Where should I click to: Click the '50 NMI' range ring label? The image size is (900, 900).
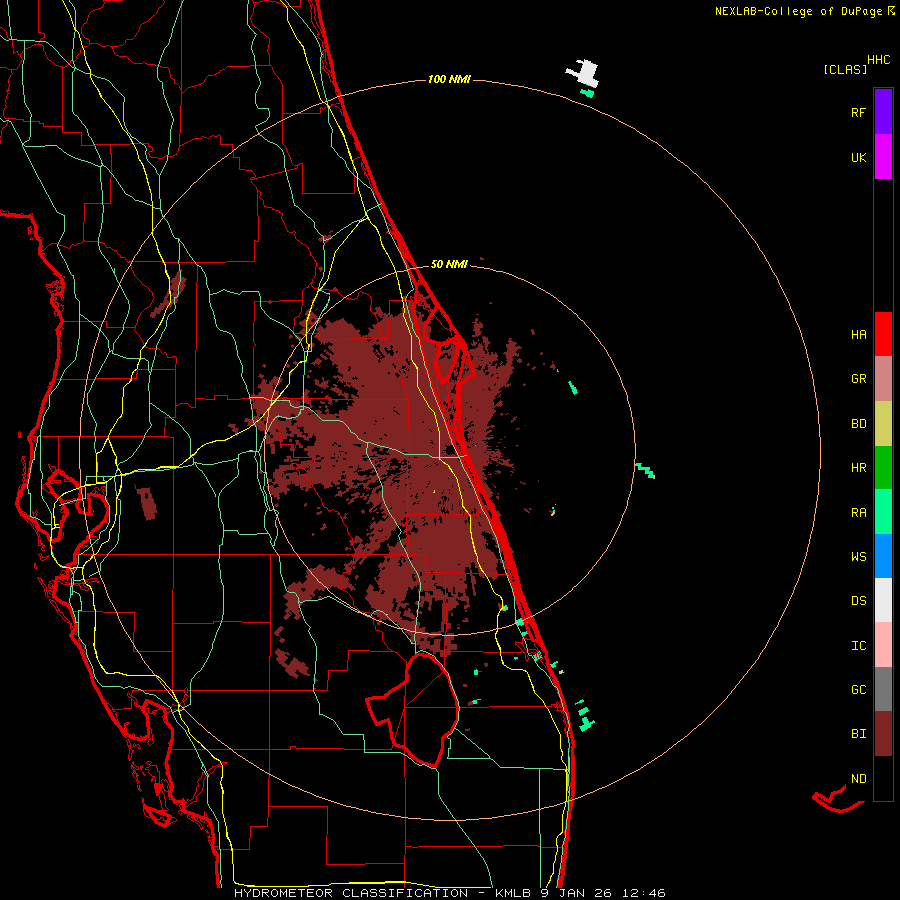449,264
